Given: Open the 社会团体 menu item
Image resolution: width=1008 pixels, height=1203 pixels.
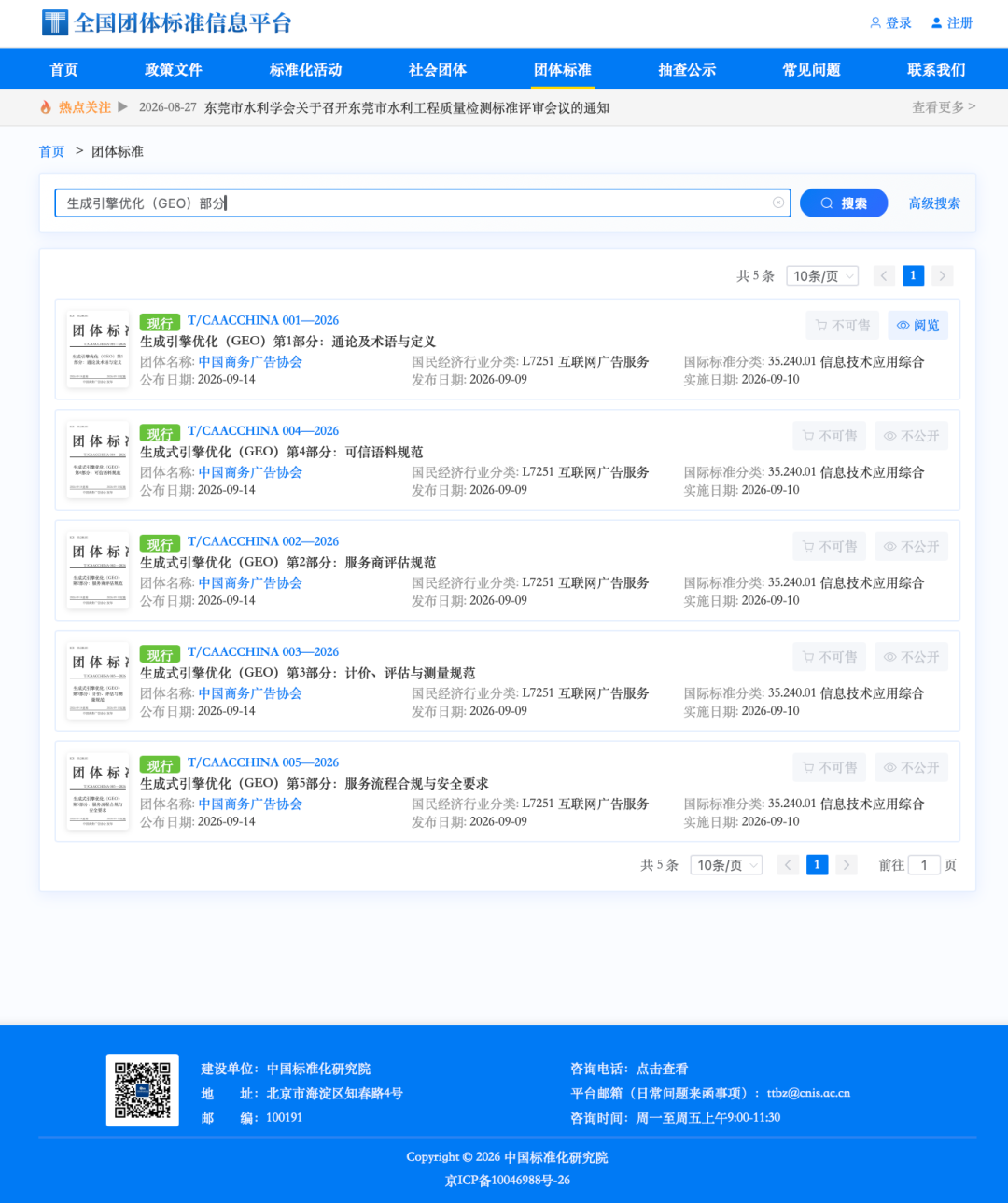Looking at the screenshot, I should click(438, 70).
